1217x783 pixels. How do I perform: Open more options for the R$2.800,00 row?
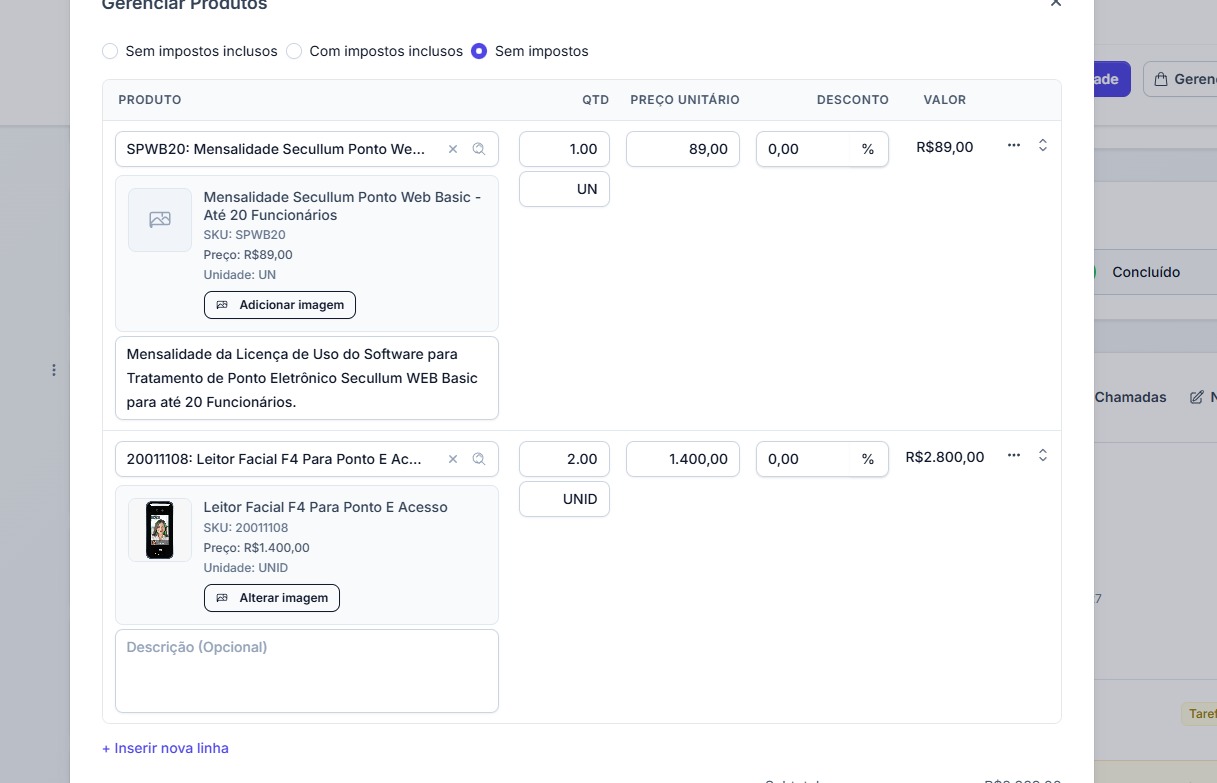coord(1014,456)
